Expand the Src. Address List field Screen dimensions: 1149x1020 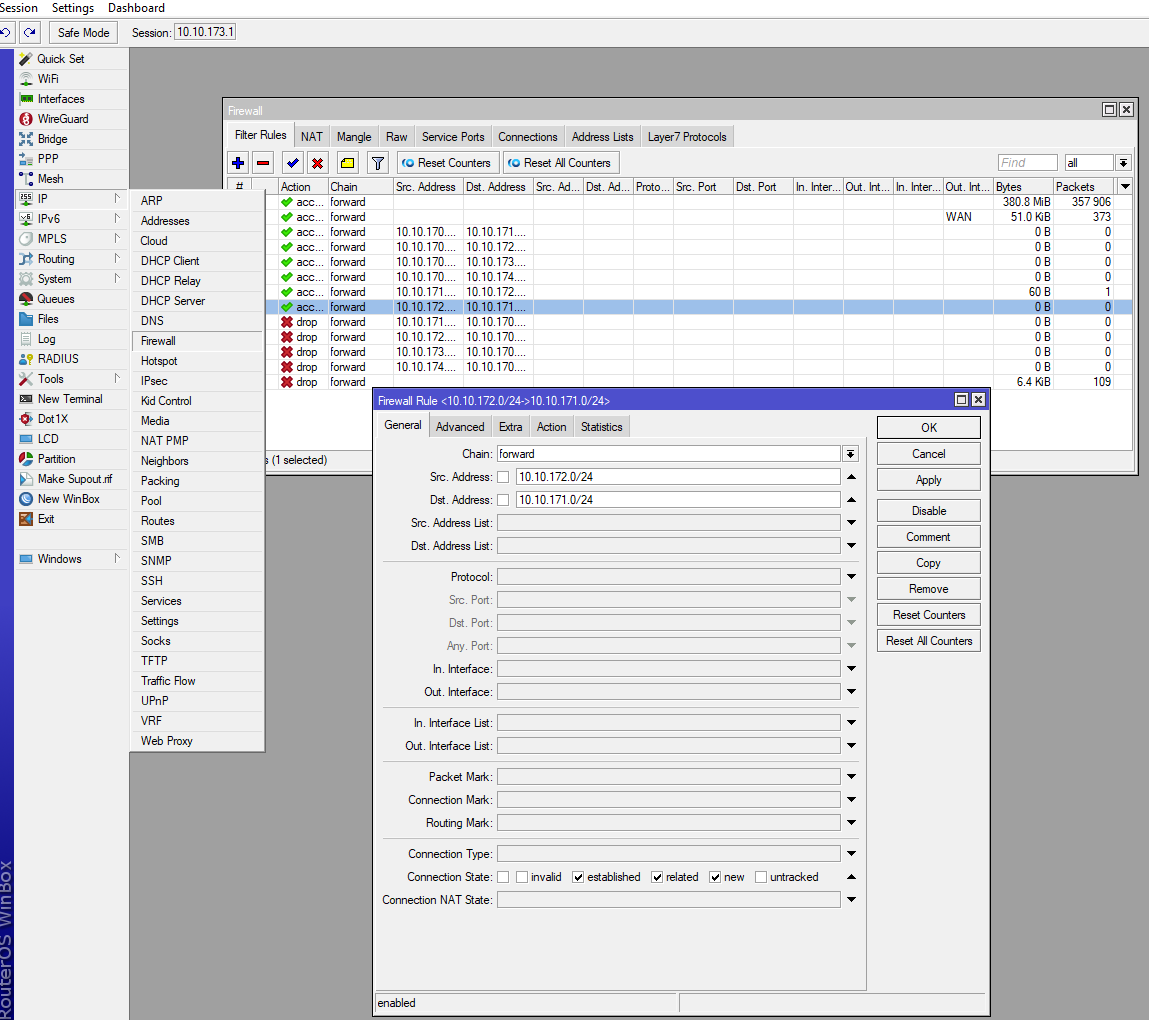[851, 523]
